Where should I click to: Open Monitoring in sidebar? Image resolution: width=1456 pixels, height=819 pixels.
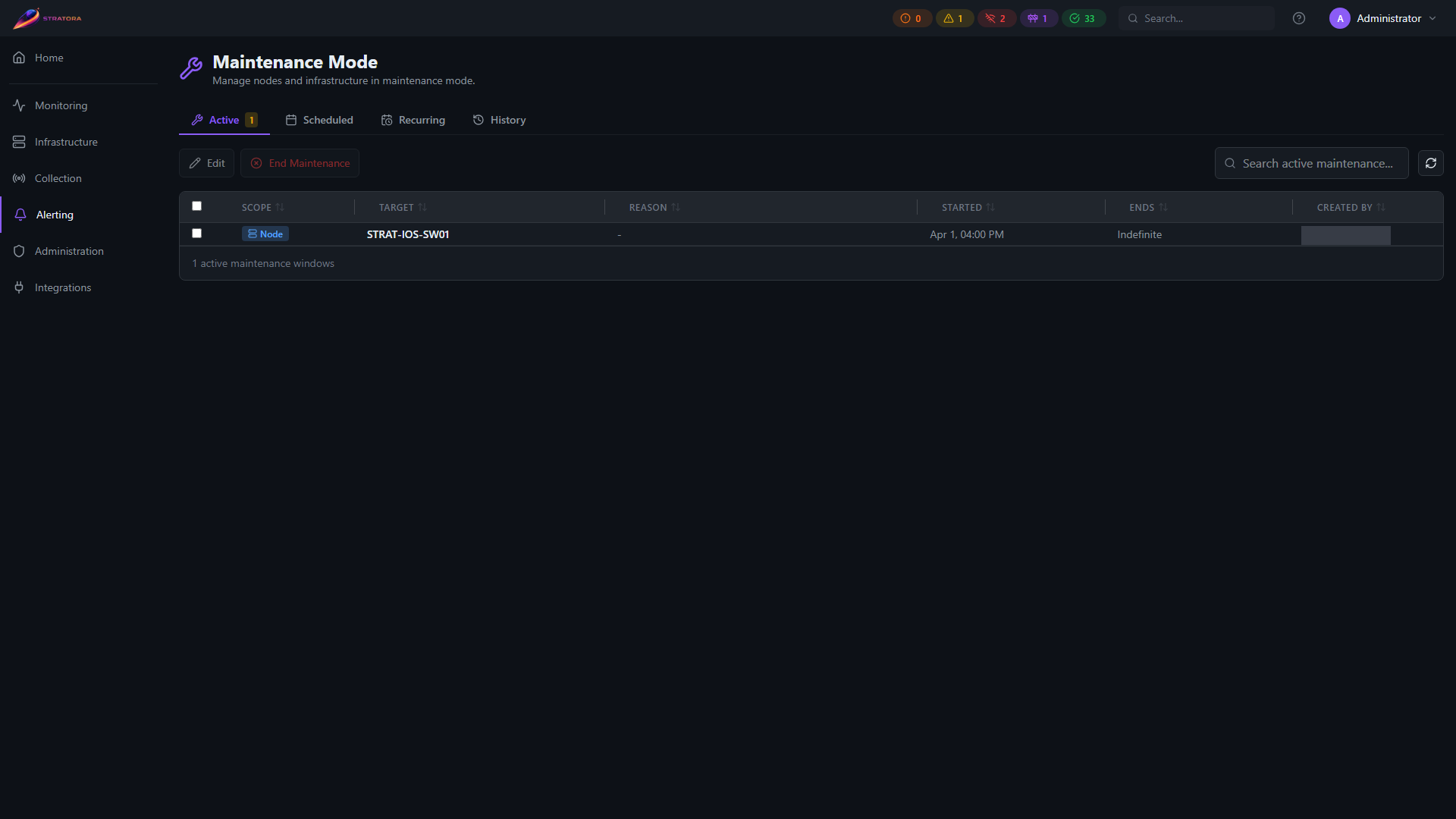coord(79,105)
